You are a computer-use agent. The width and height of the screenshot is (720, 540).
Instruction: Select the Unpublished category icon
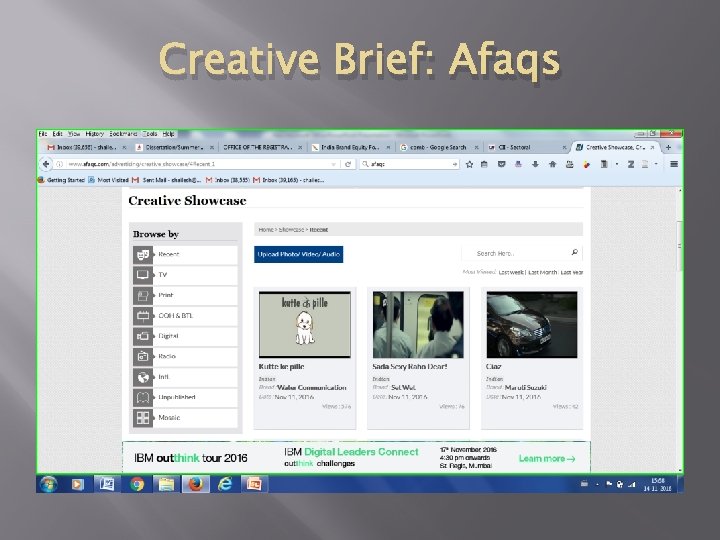click(x=143, y=397)
